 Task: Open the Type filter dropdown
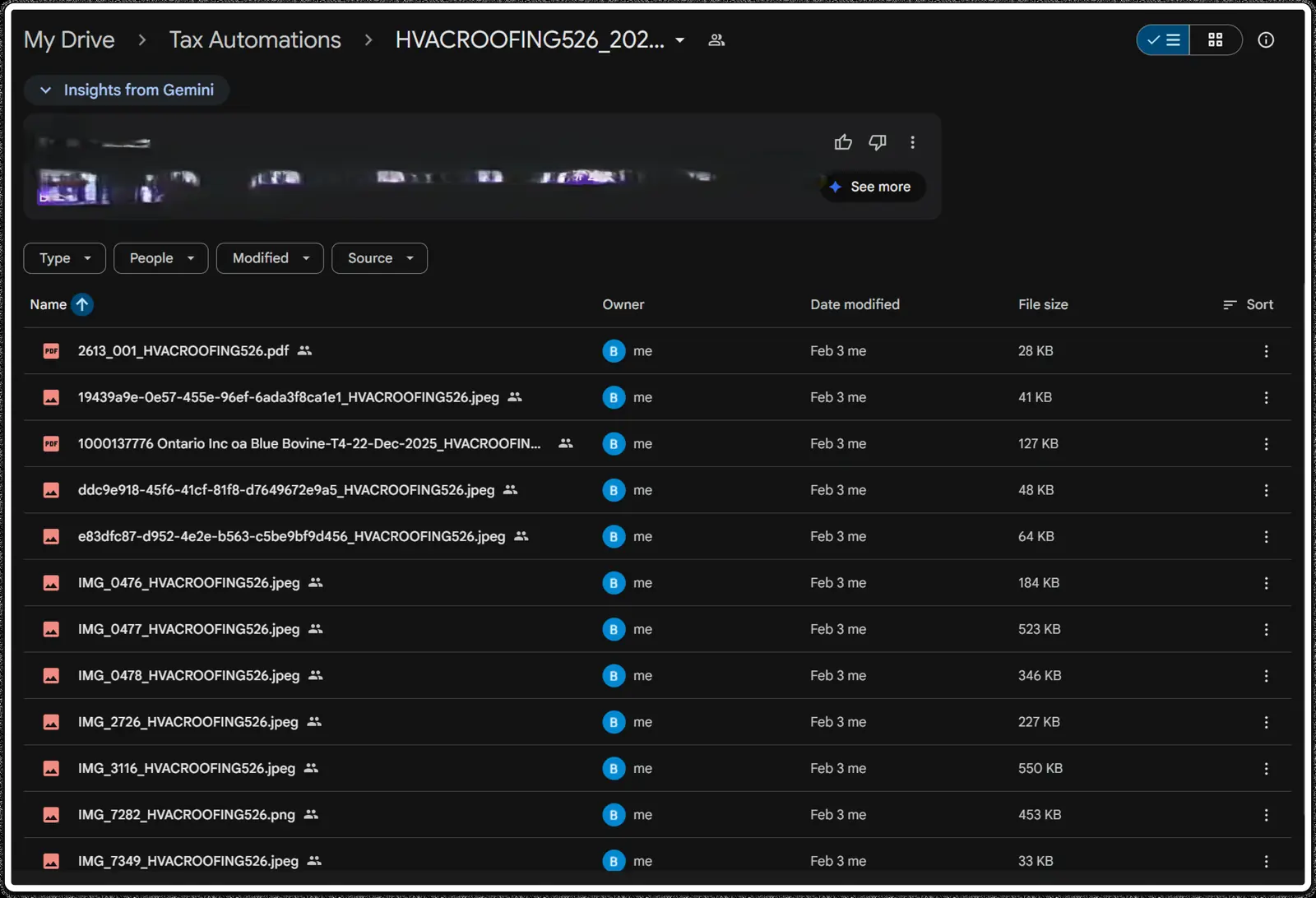pos(64,258)
